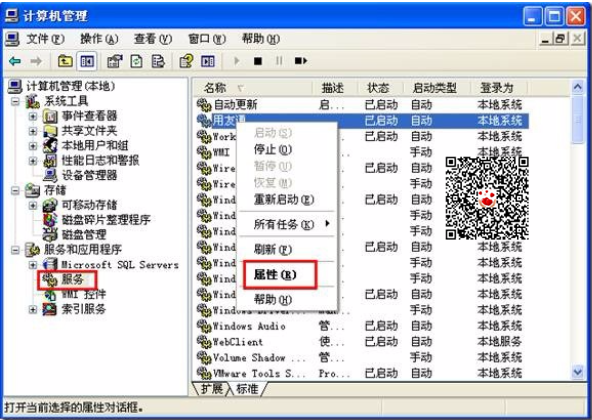Open 所有任务(K) submenu
This screenshot has width=592, height=420.
click(x=287, y=224)
